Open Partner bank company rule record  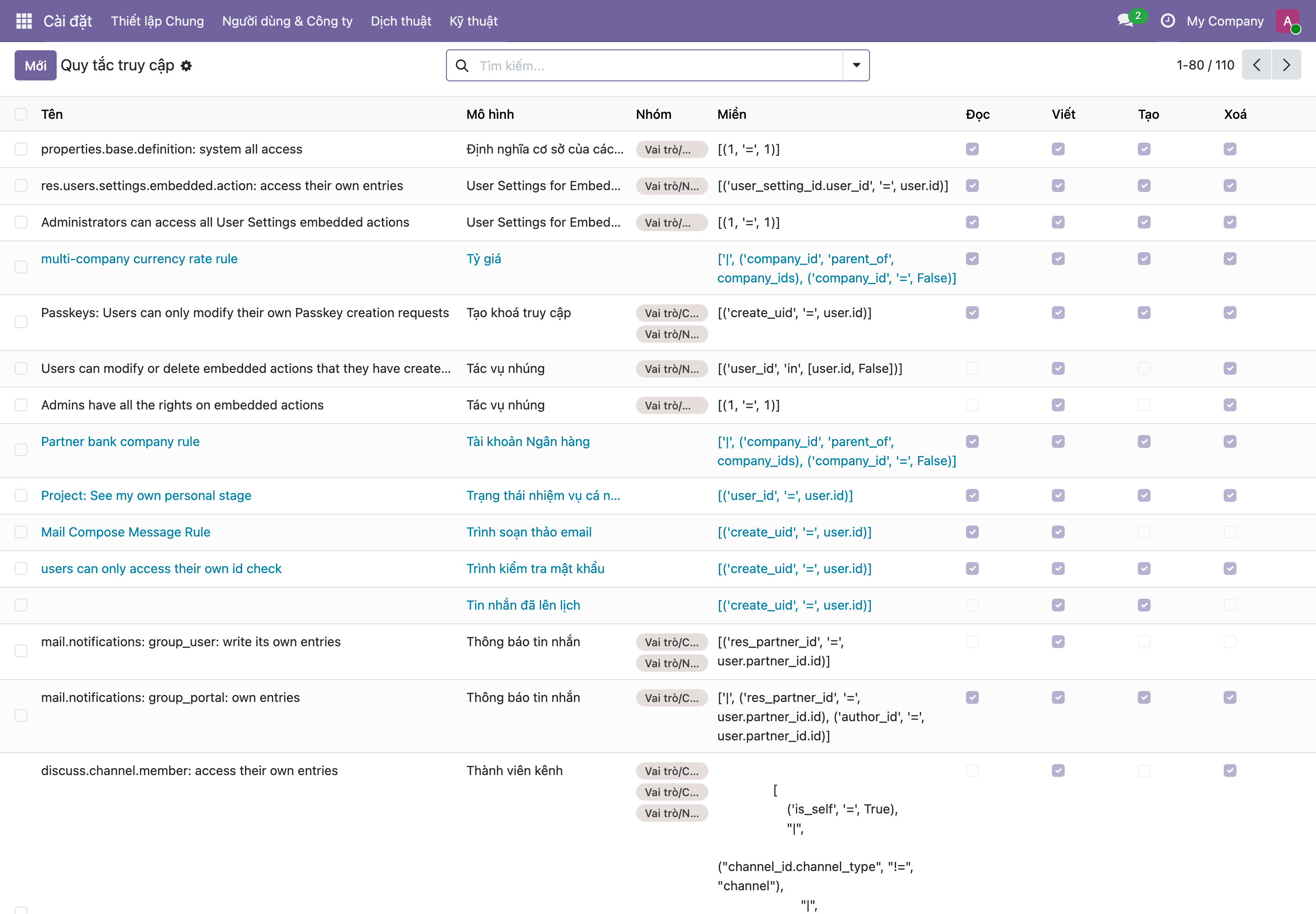(x=120, y=441)
